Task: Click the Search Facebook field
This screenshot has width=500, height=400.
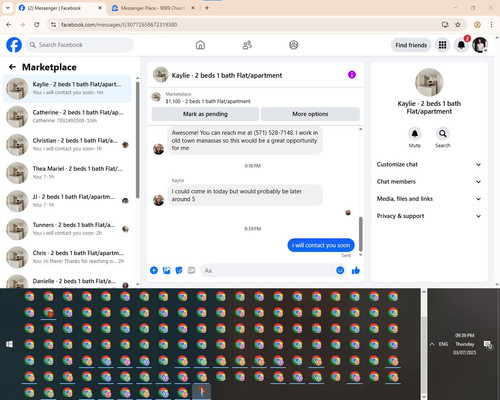Action: click(80, 45)
